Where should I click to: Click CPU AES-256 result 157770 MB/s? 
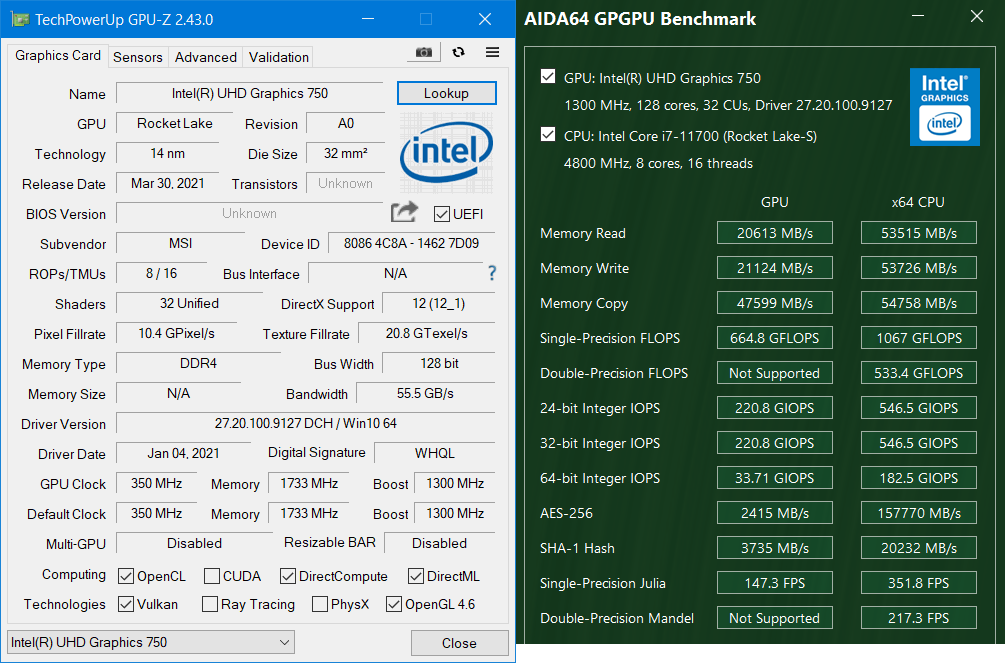point(918,513)
